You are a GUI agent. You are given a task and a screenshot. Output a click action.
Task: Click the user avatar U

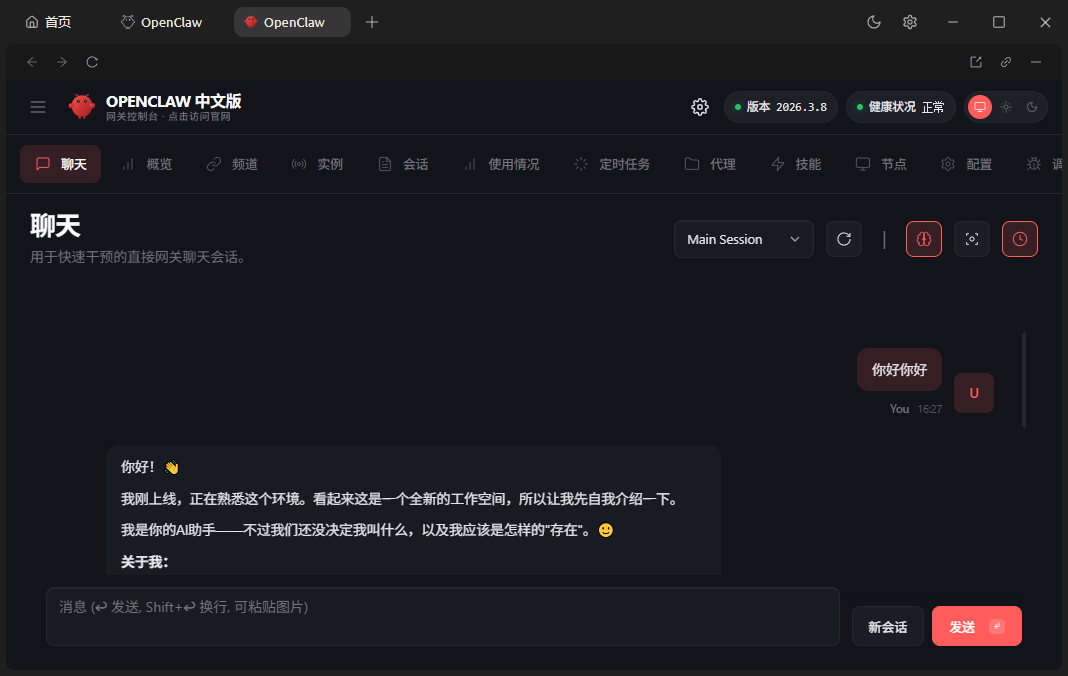(x=974, y=393)
